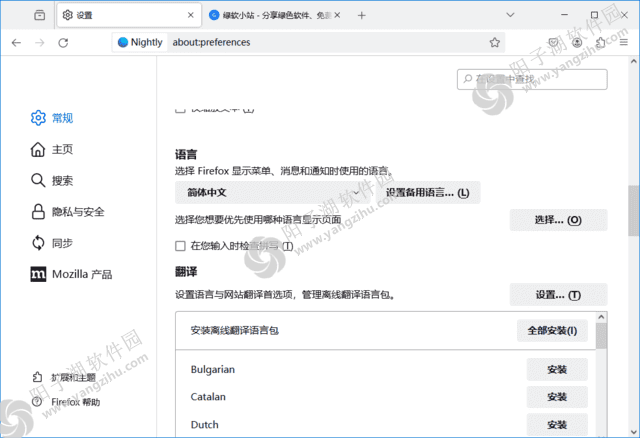Open the hamburger application menu
This screenshot has height=438, width=640.
click(624, 42)
